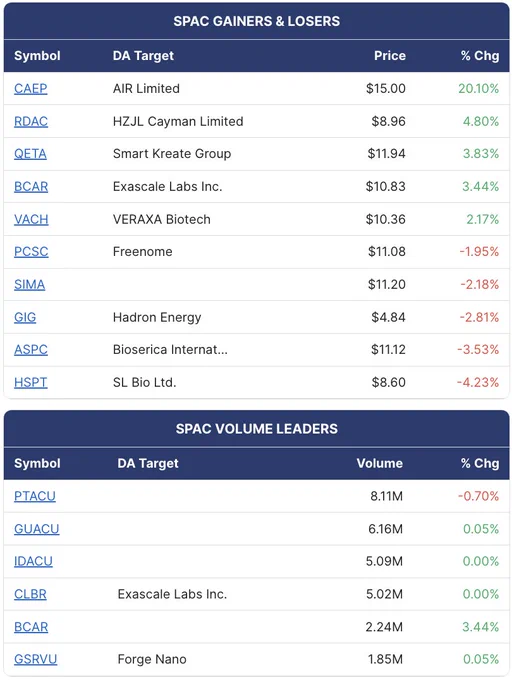Viewport: 512px width, 680px height.
Task: Open the GIG ticker link
Action: [25, 317]
